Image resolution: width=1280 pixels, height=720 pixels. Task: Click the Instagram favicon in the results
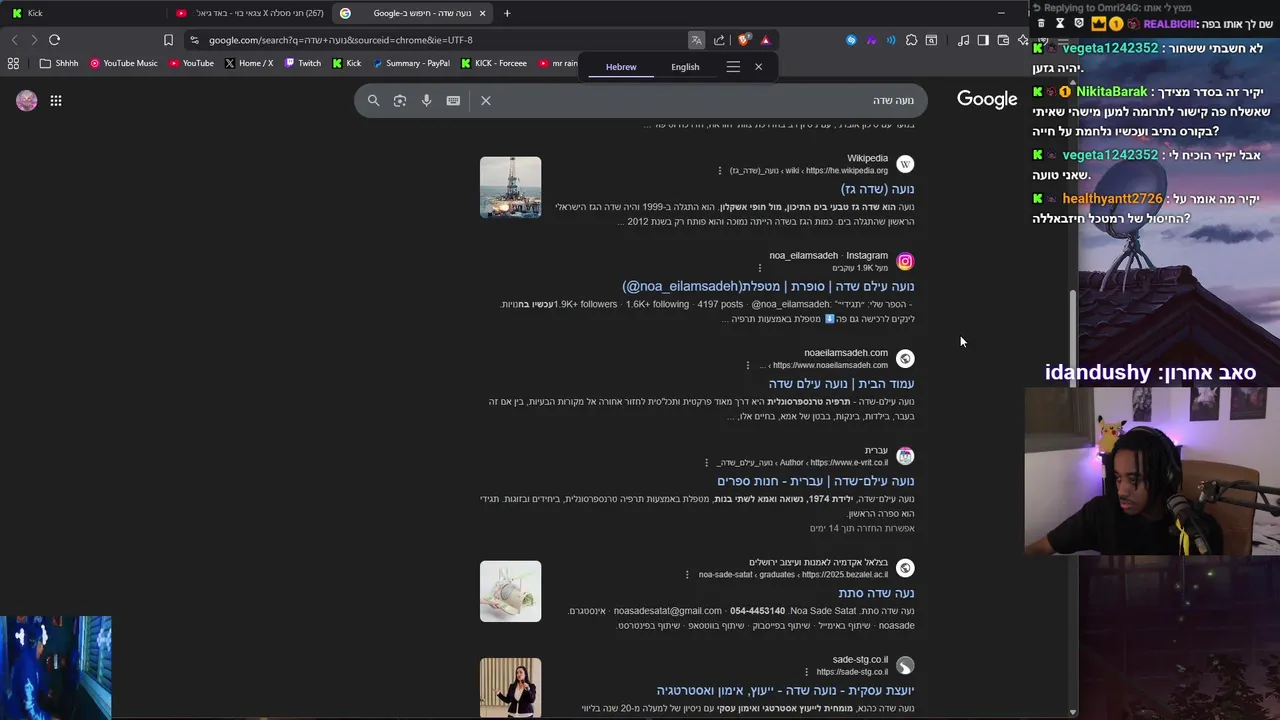coord(905,261)
